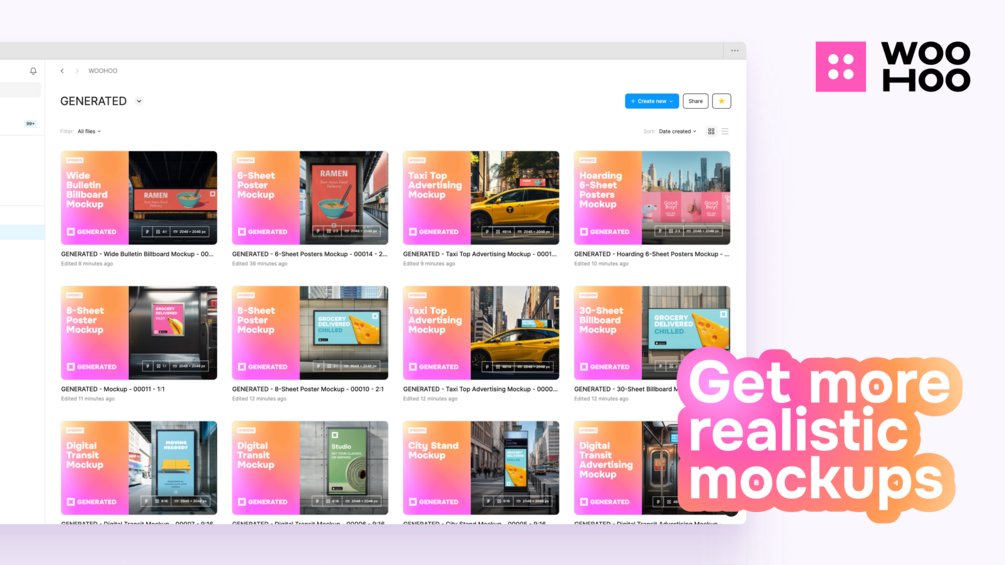The height and width of the screenshot is (565, 1005).
Task: Switch to grid view
Action: (x=711, y=131)
